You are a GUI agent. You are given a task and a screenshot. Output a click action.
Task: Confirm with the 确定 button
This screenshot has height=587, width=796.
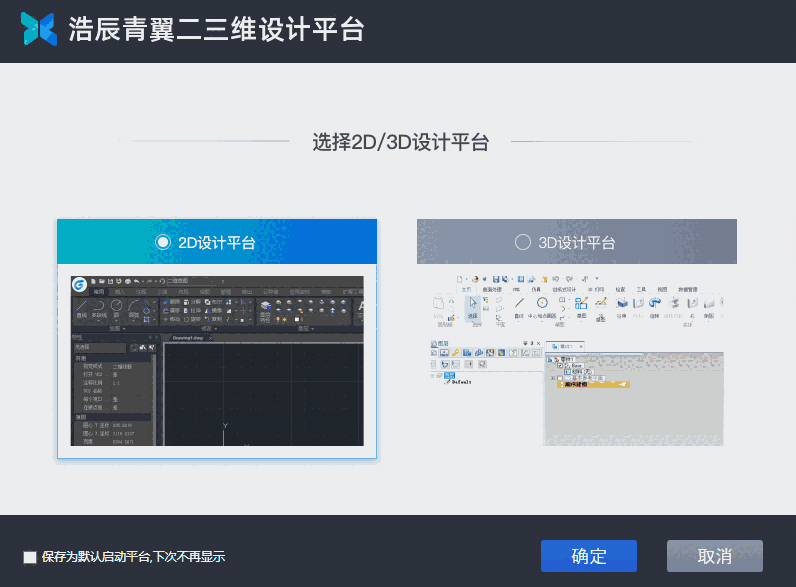coord(589,556)
